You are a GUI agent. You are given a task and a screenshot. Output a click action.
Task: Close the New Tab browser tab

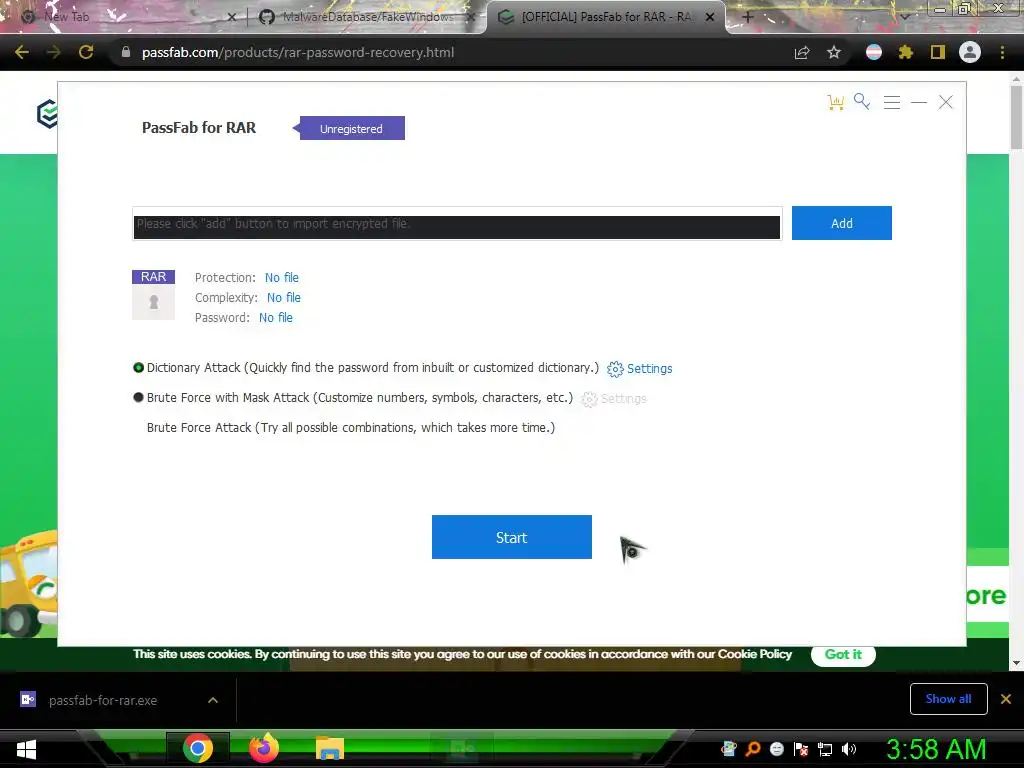pos(231,17)
